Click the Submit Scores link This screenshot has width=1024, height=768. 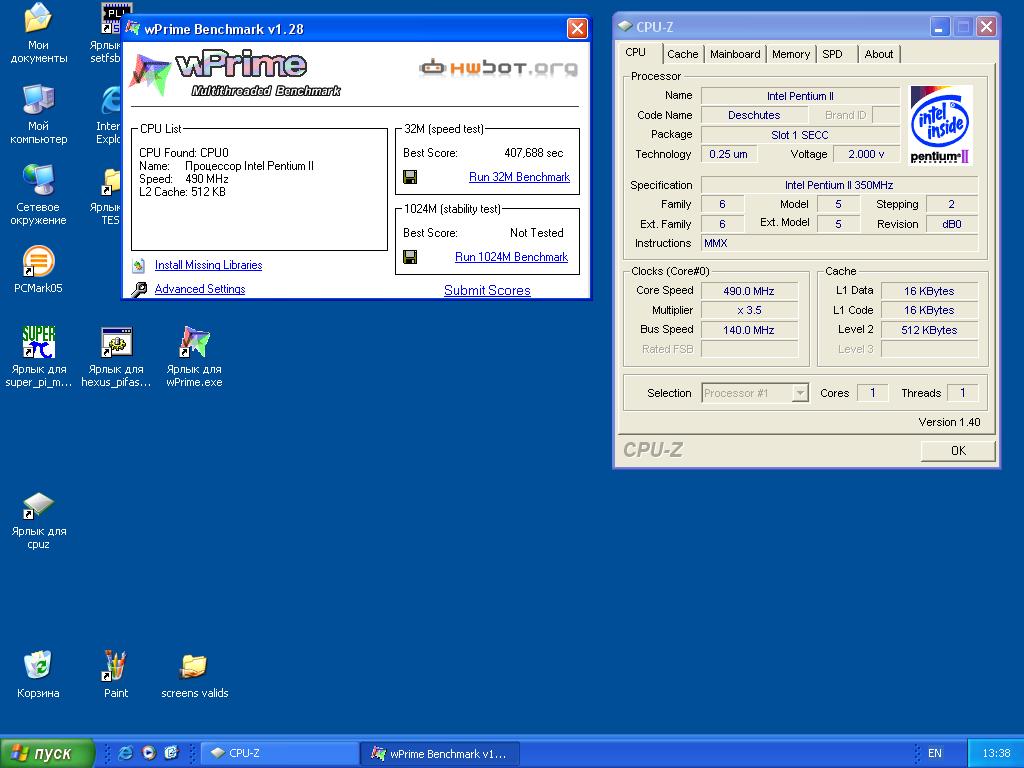(x=487, y=290)
